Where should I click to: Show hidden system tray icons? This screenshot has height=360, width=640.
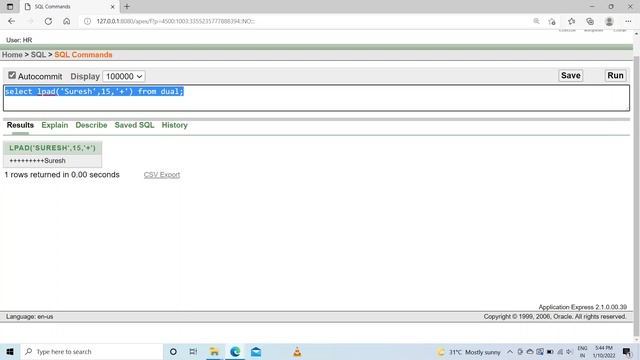tap(510, 352)
